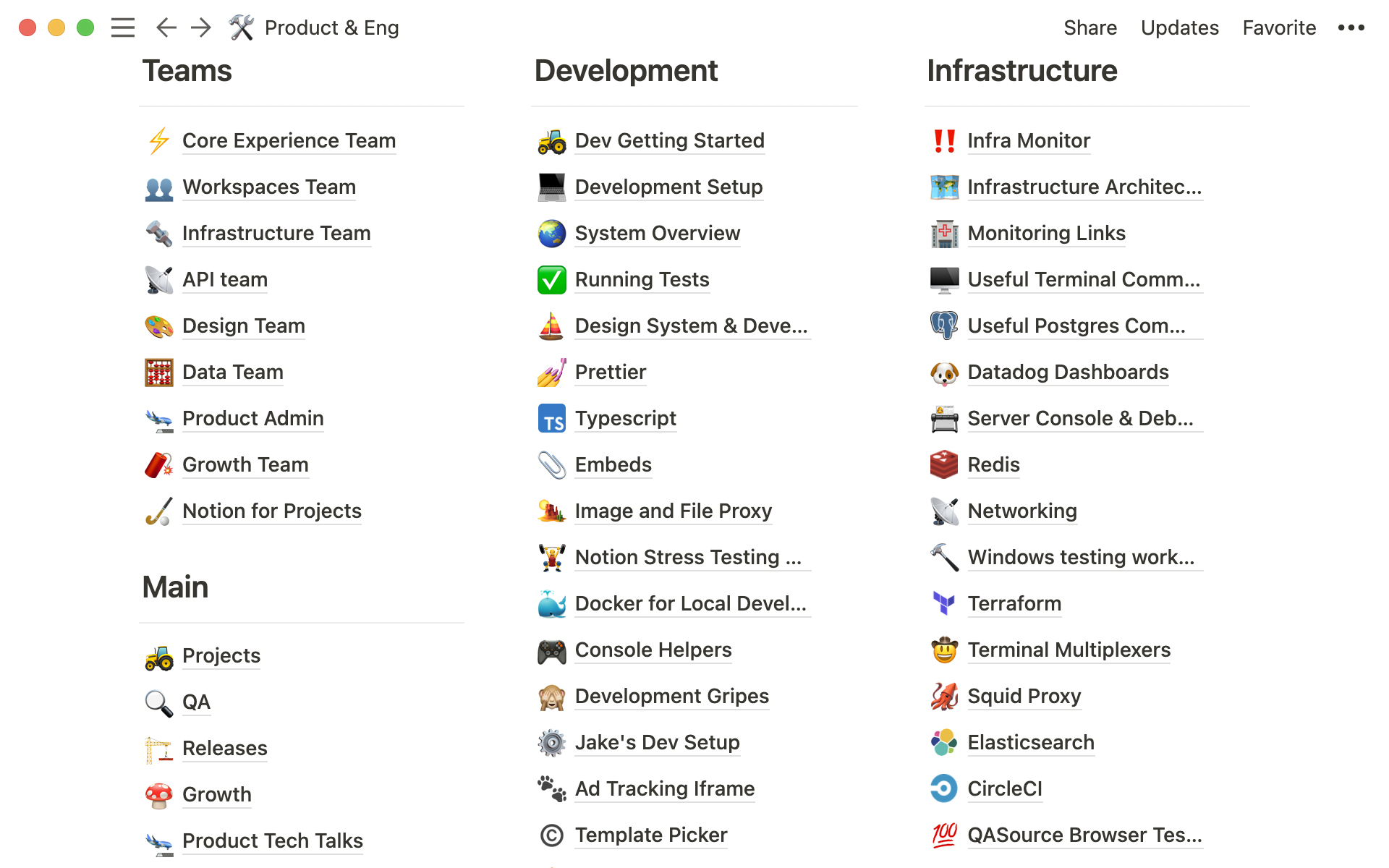Screen dimensions: 1389x868
Task: Open the Docker for Local Development page
Action: 691,603
